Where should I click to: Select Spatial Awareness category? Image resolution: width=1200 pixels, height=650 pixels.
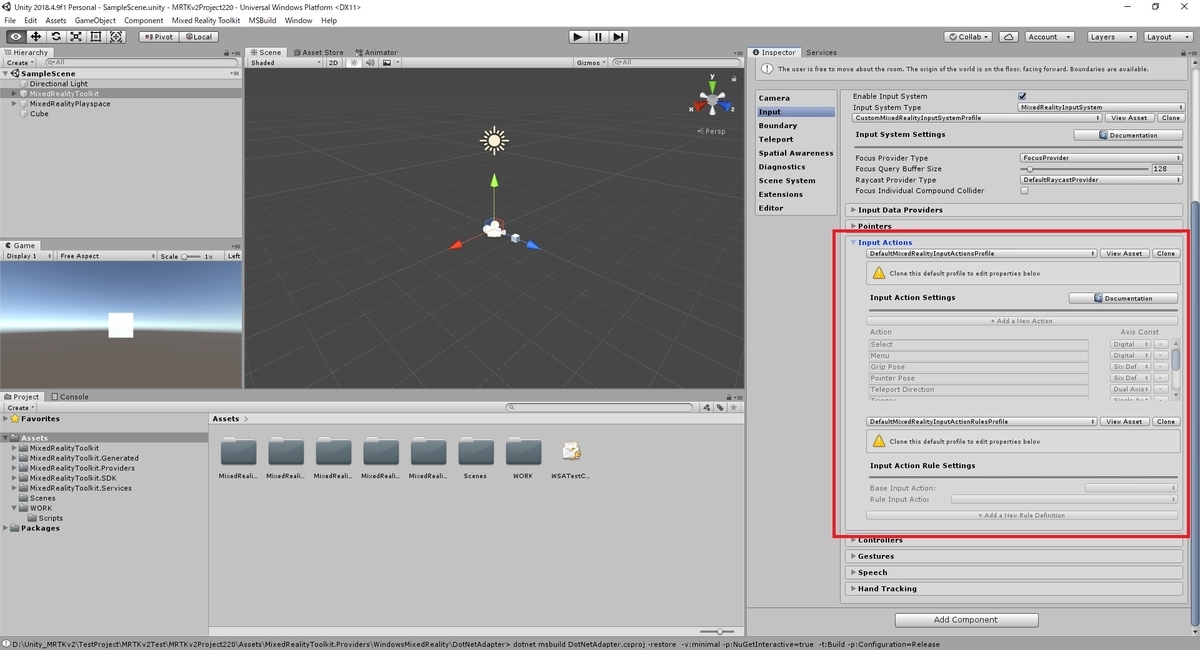pos(796,153)
